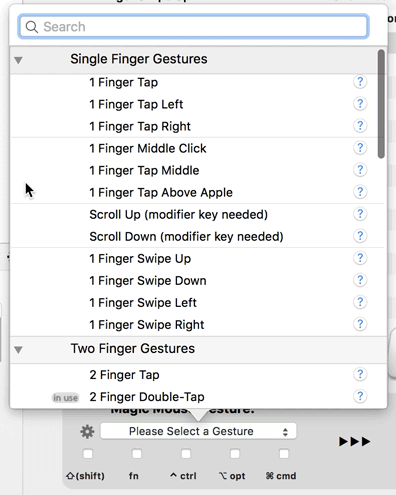Screen dimensions: 396x495
Task: Enable the shift modifier checkbox
Action: pos(88,454)
